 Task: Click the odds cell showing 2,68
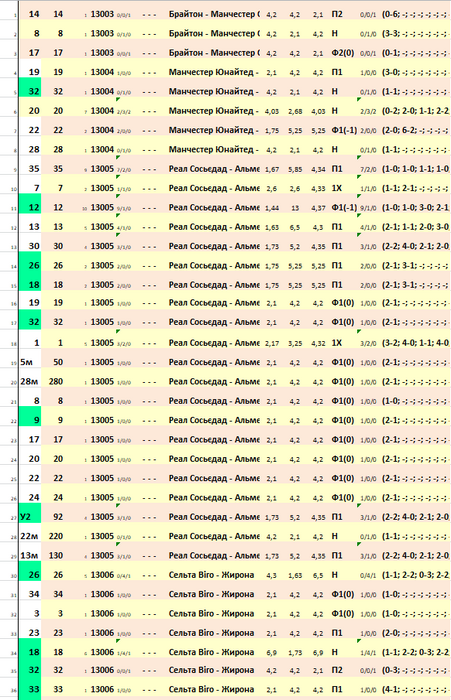click(295, 111)
